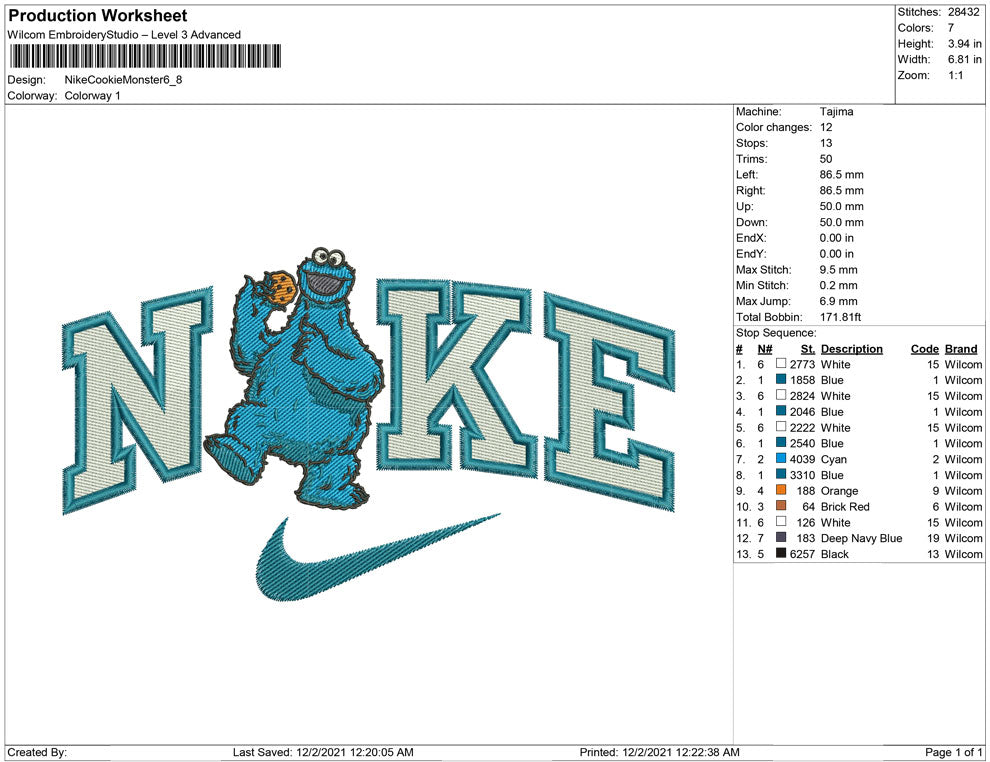Viewport: 990px width, 762px height.
Task: Click the zoom value '1:1'
Action: click(x=955, y=75)
